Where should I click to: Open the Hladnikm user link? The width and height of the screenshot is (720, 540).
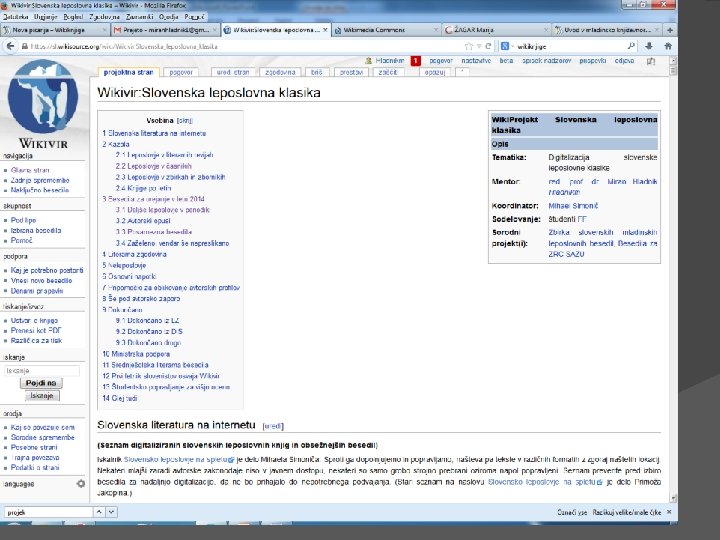(x=390, y=61)
